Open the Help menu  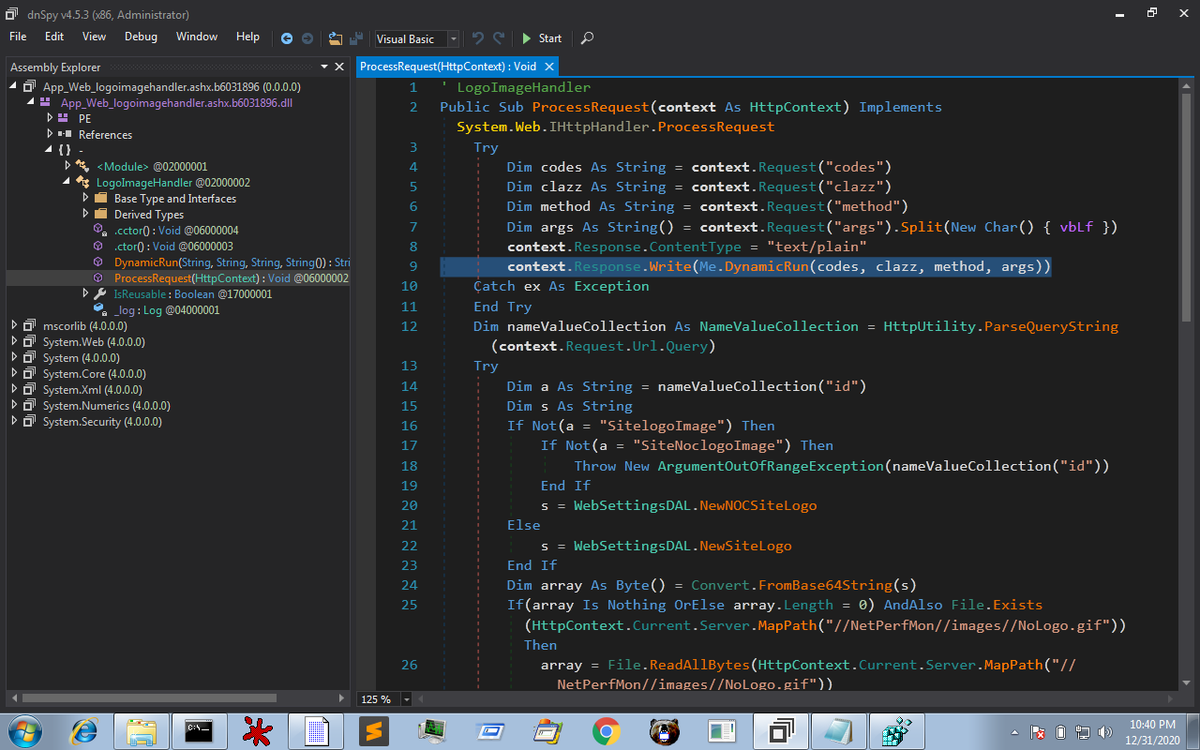[x=248, y=36]
